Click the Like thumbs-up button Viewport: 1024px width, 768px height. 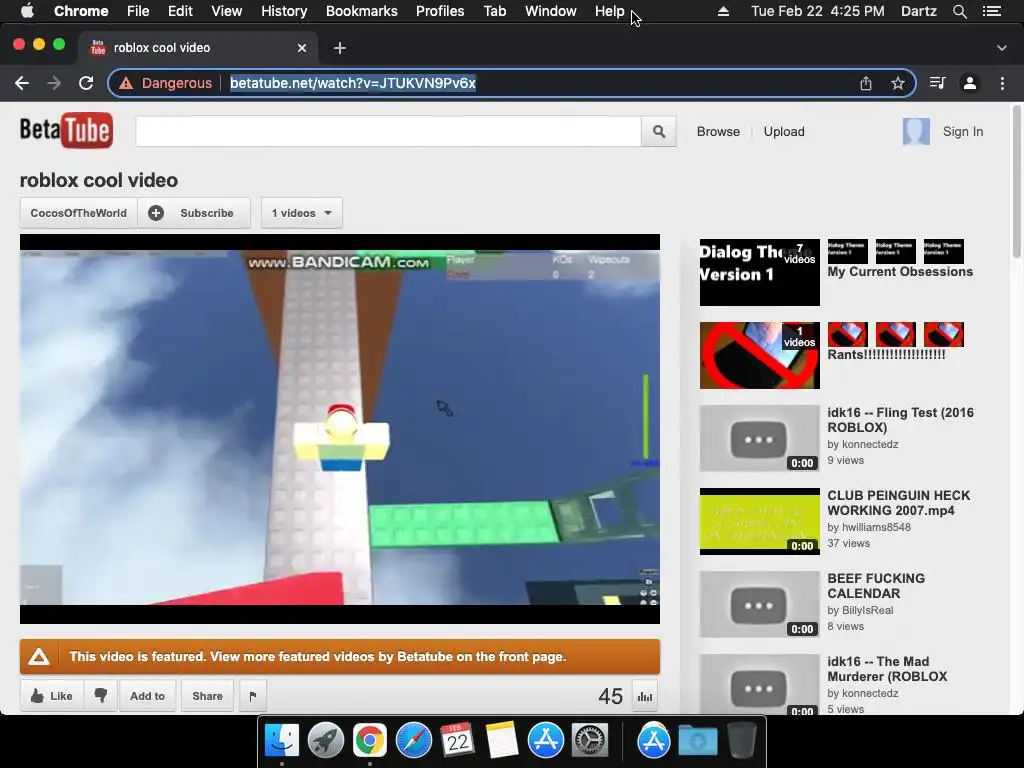[x=52, y=696]
